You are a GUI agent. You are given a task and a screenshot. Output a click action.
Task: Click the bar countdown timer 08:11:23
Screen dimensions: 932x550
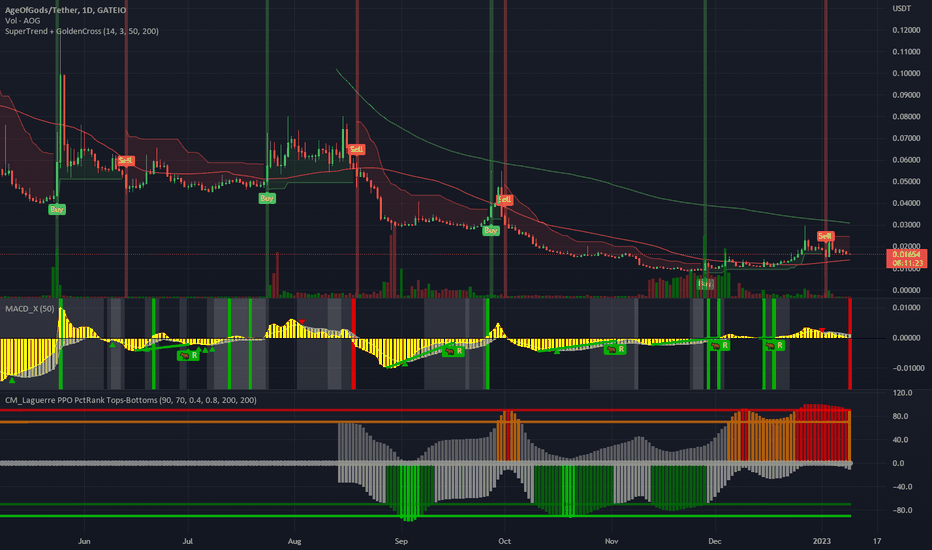click(906, 263)
